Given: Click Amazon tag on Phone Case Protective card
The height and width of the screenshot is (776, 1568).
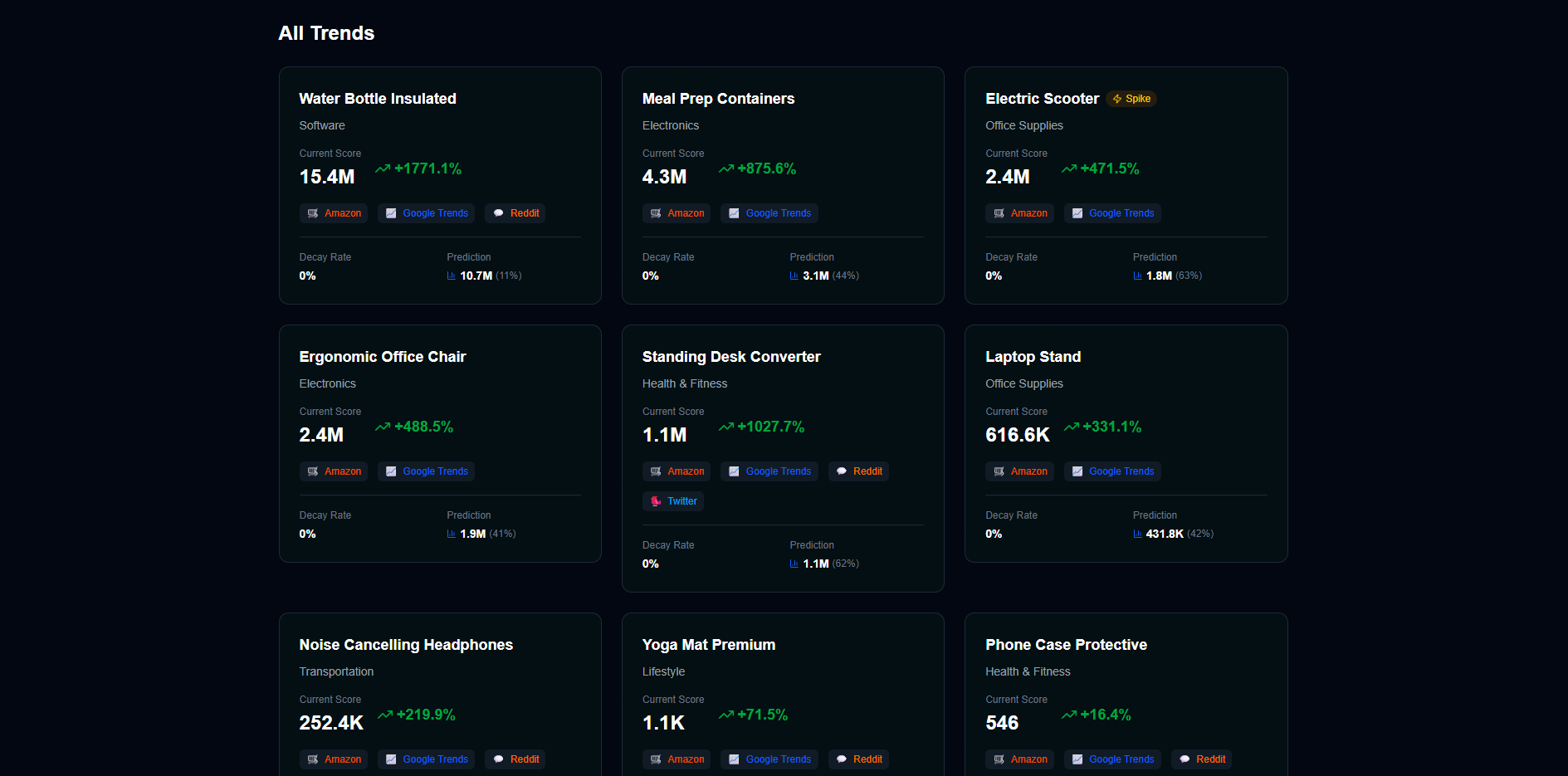Looking at the screenshot, I should coord(1019,759).
